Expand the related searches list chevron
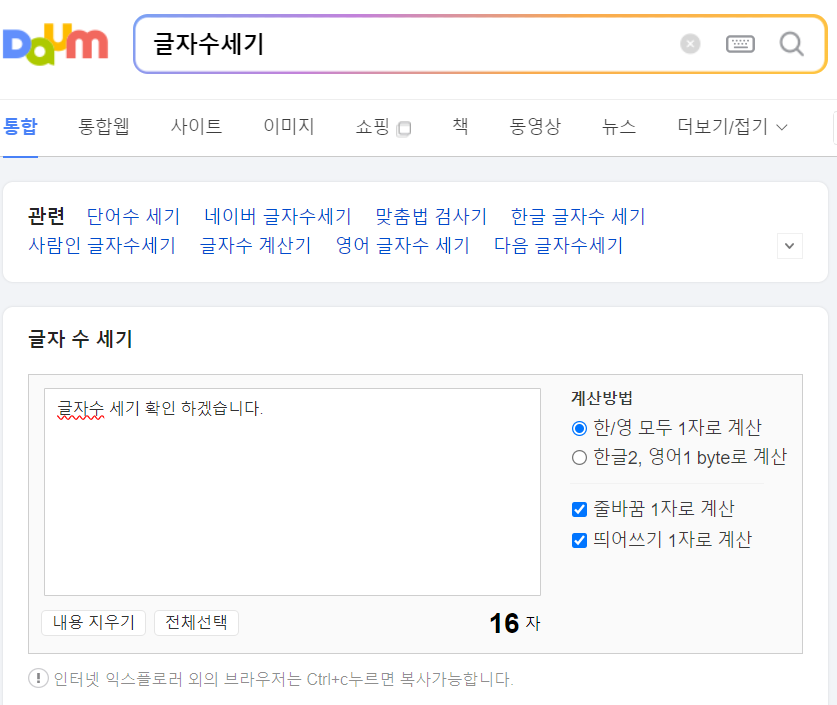837x705 pixels. tap(789, 245)
